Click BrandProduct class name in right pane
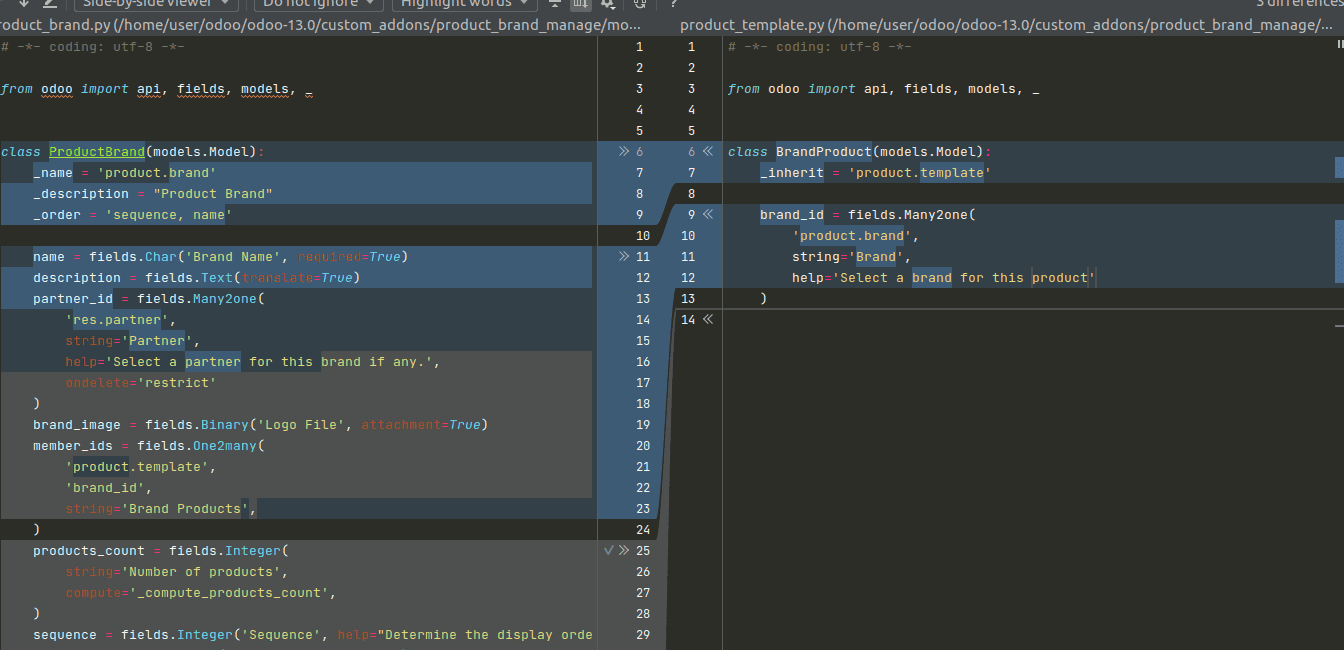This screenshot has width=1344, height=650. pos(824,152)
